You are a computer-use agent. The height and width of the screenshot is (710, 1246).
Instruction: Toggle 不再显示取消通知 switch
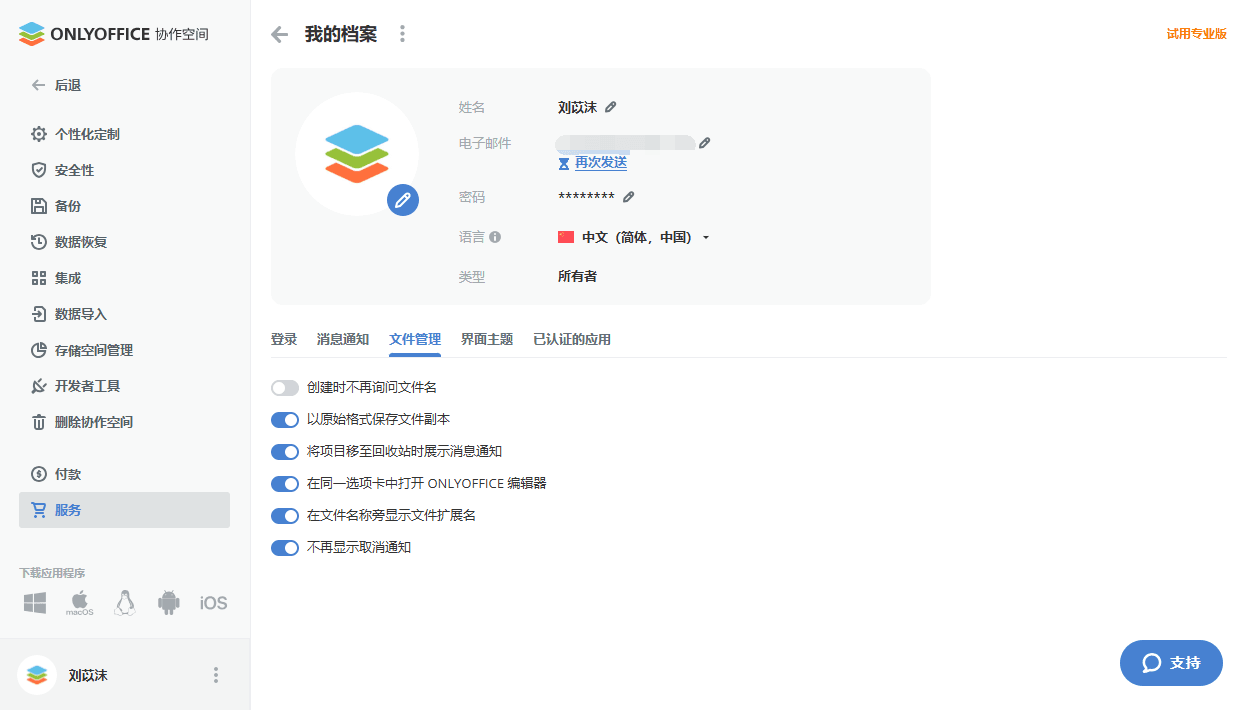pos(285,547)
